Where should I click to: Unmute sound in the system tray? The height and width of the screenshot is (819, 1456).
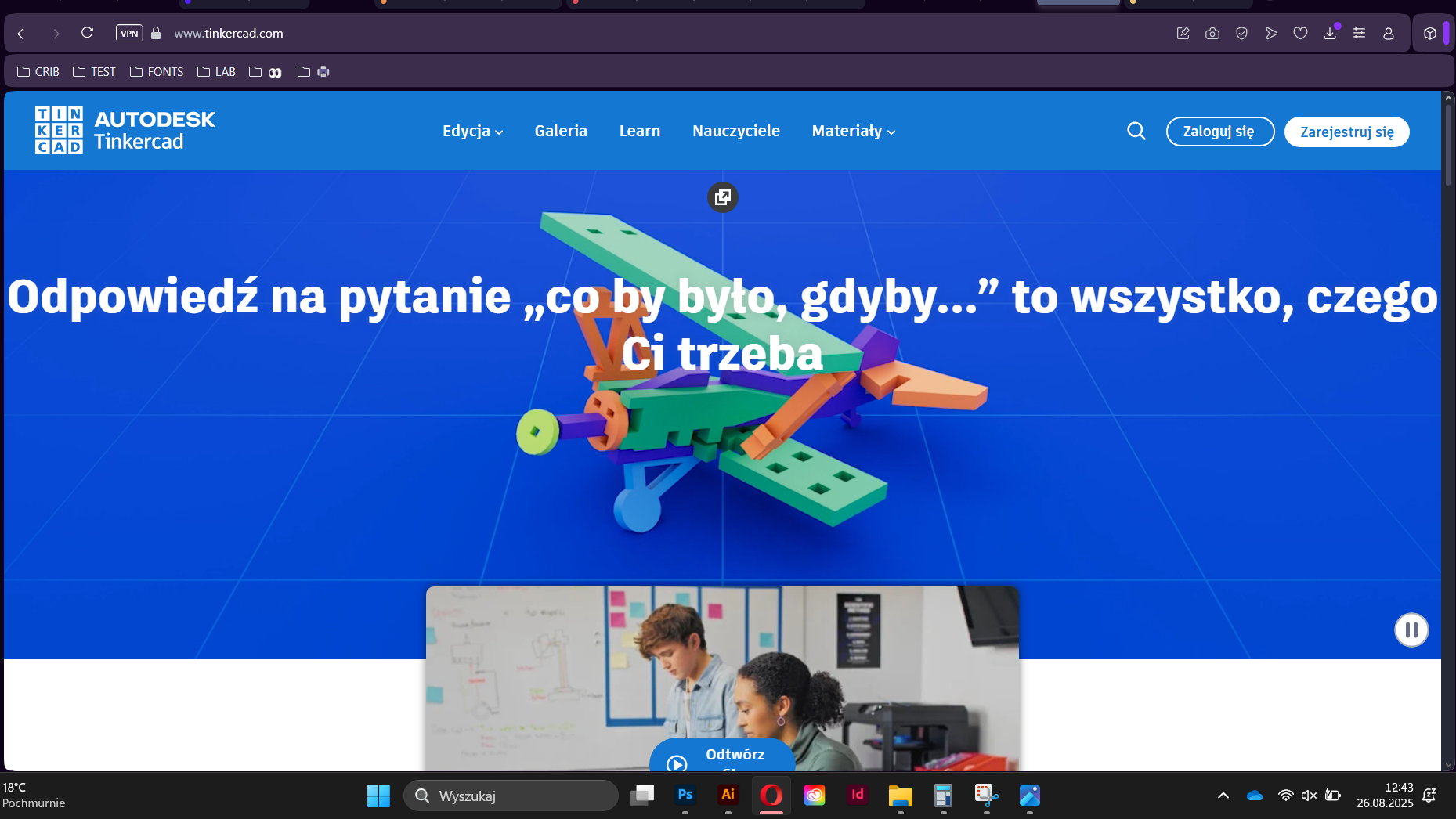click(1309, 796)
